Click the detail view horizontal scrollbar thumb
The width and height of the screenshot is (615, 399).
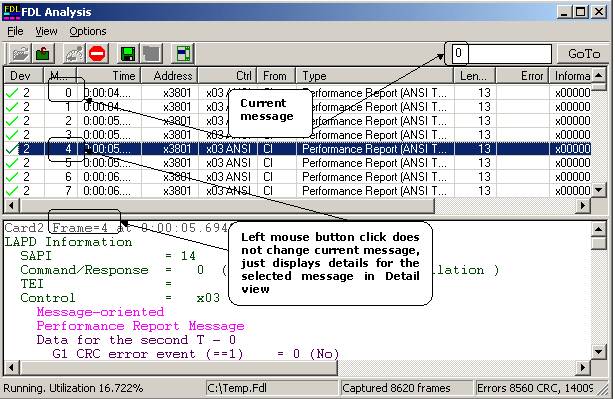click(x=179, y=368)
